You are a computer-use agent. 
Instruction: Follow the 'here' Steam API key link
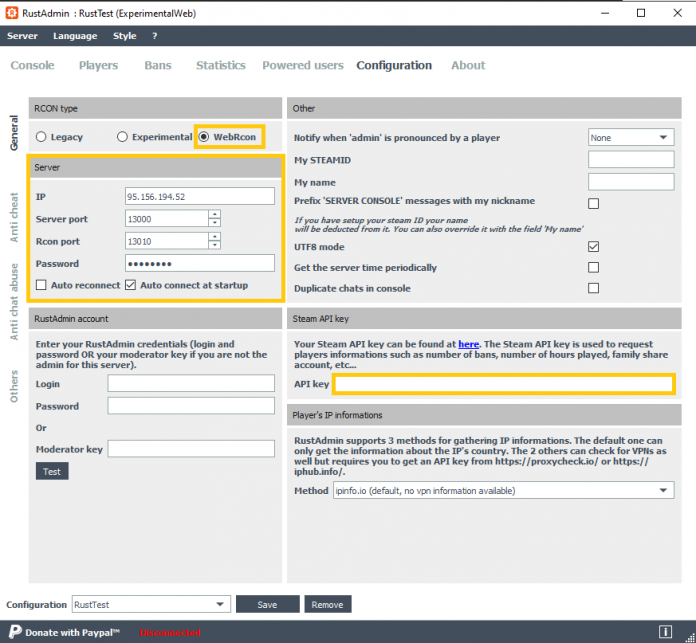(x=468, y=344)
